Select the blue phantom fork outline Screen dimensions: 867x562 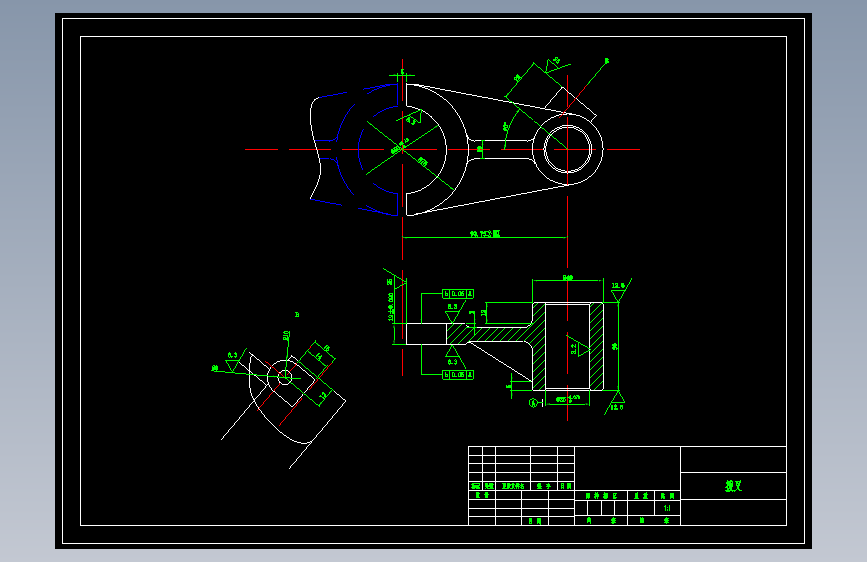tap(354, 149)
